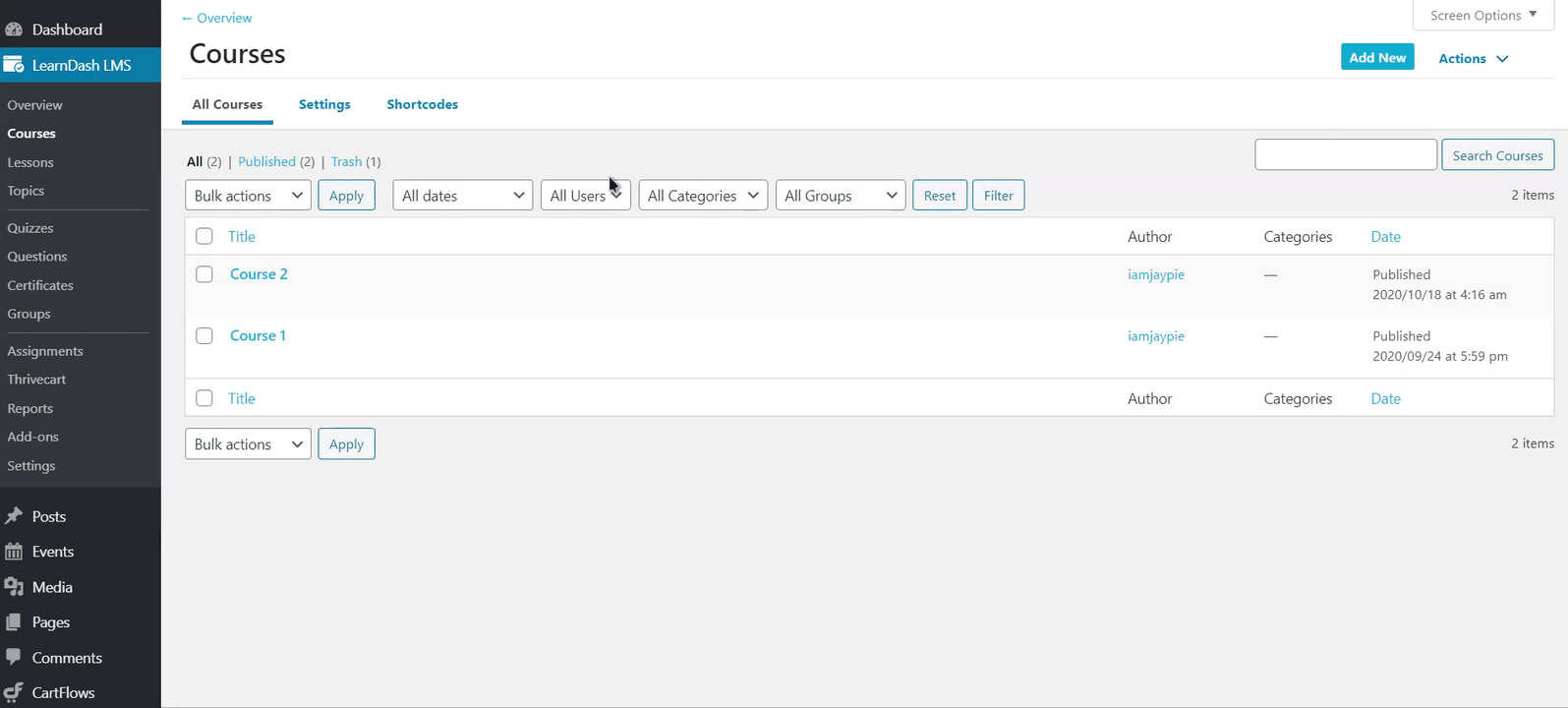Click iamjaypie author in Course 2 row
Viewport: 1568px width, 708px height.
pos(1156,274)
